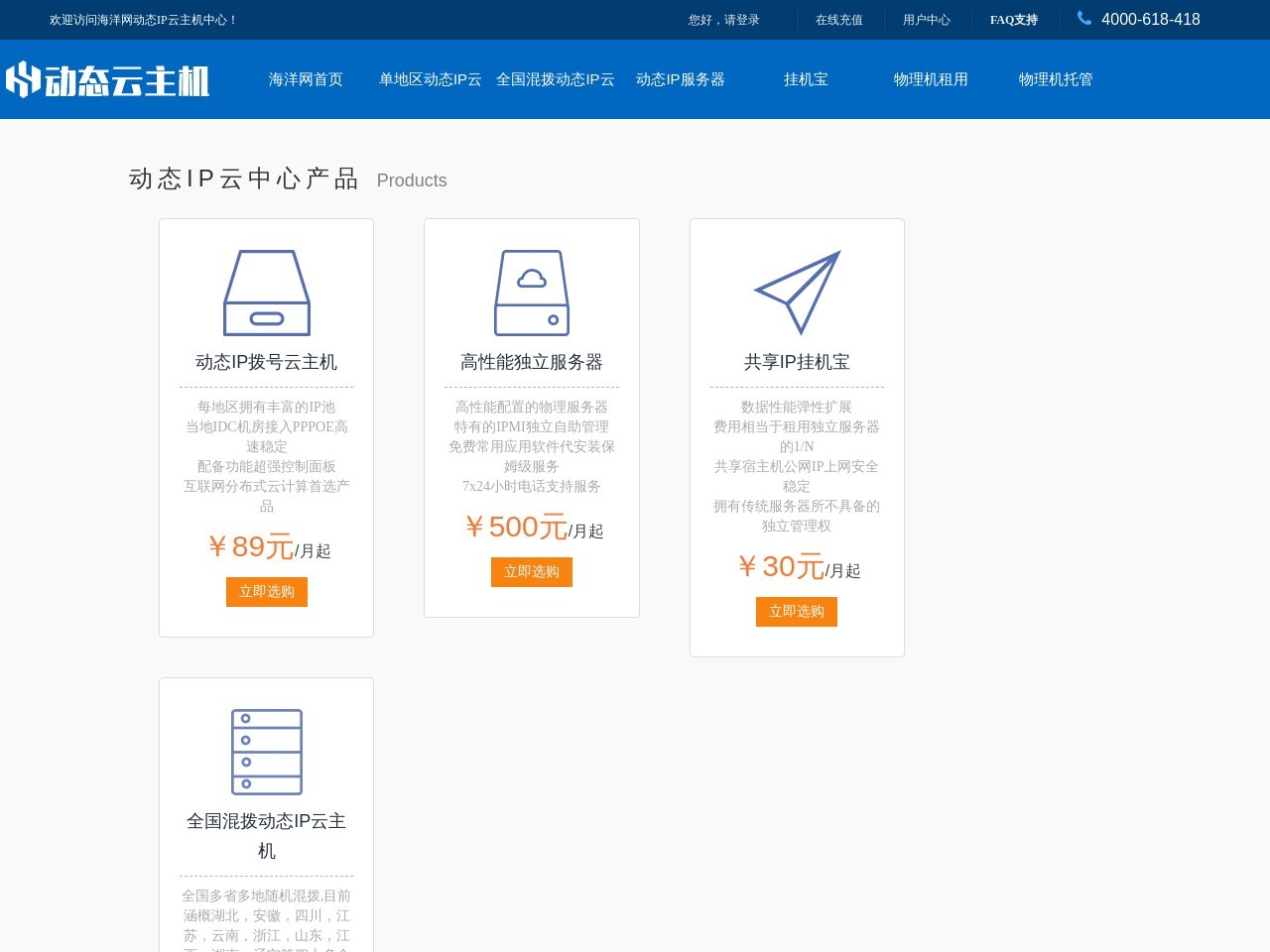Image resolution: width=1270 pixels, height=952 pixels.
Task: Open the 物理机托管 navigation item
Action: (x=1056, y=79)
